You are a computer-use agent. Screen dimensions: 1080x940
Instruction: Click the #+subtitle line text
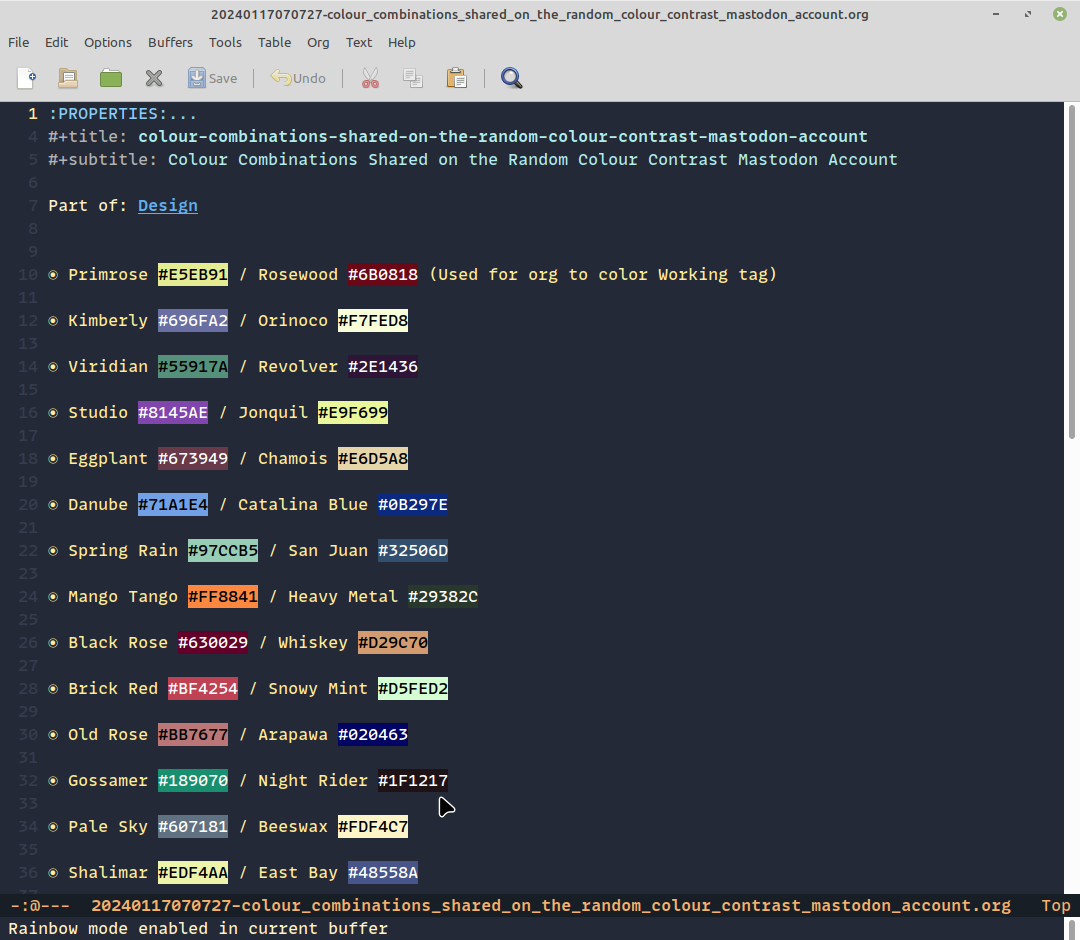[473, 160]
